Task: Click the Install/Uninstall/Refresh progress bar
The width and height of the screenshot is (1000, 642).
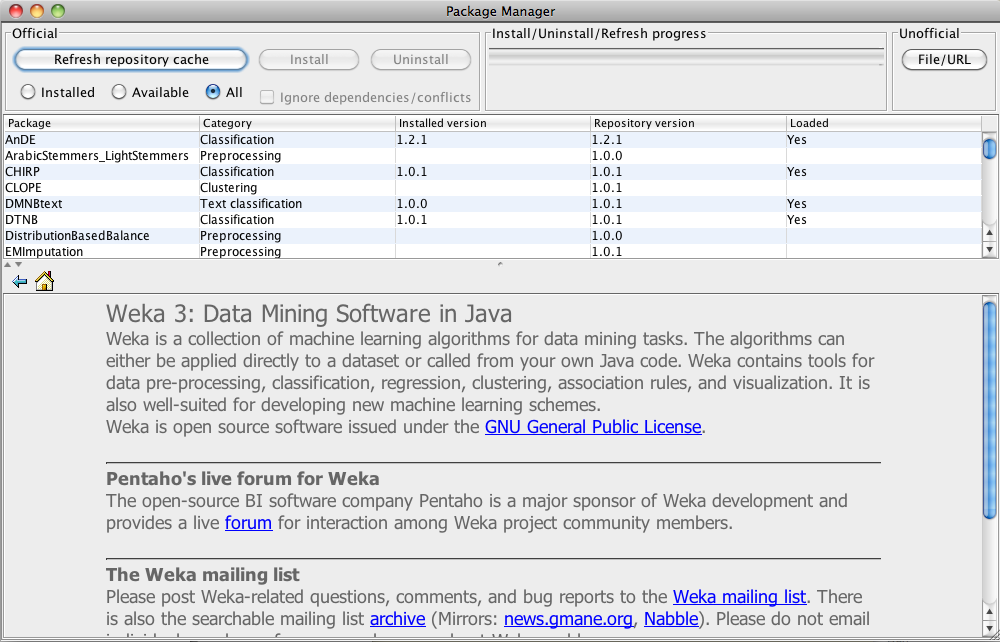Action: pos(686,58)
